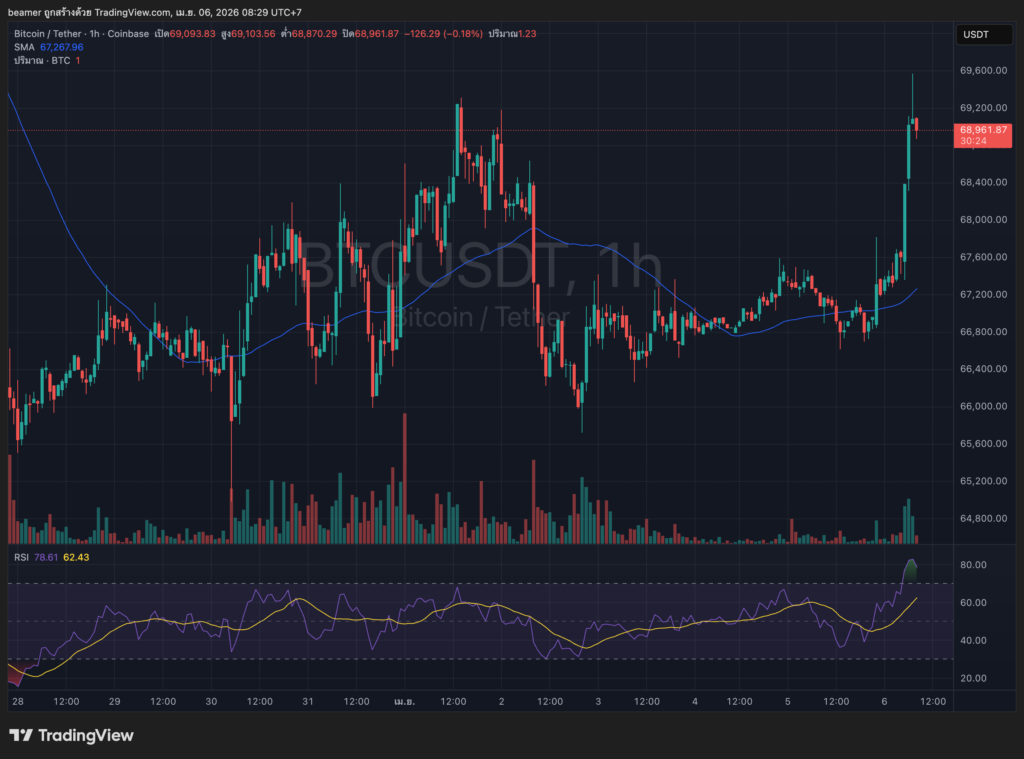Click the 64,800.00 price axis label
Image resolution: width=1024 pixels, height=759 pixels.
click(x=981, y=518)
